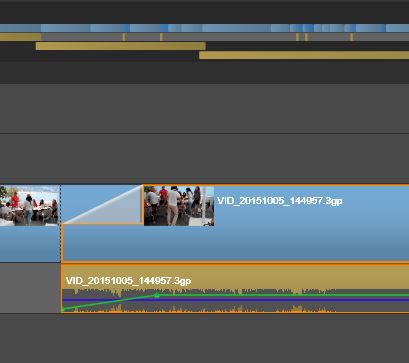Click the rightmost small gold marker in gray navigator strip
The height and width of the screenshot is (363, 409).
pos(351,37)
